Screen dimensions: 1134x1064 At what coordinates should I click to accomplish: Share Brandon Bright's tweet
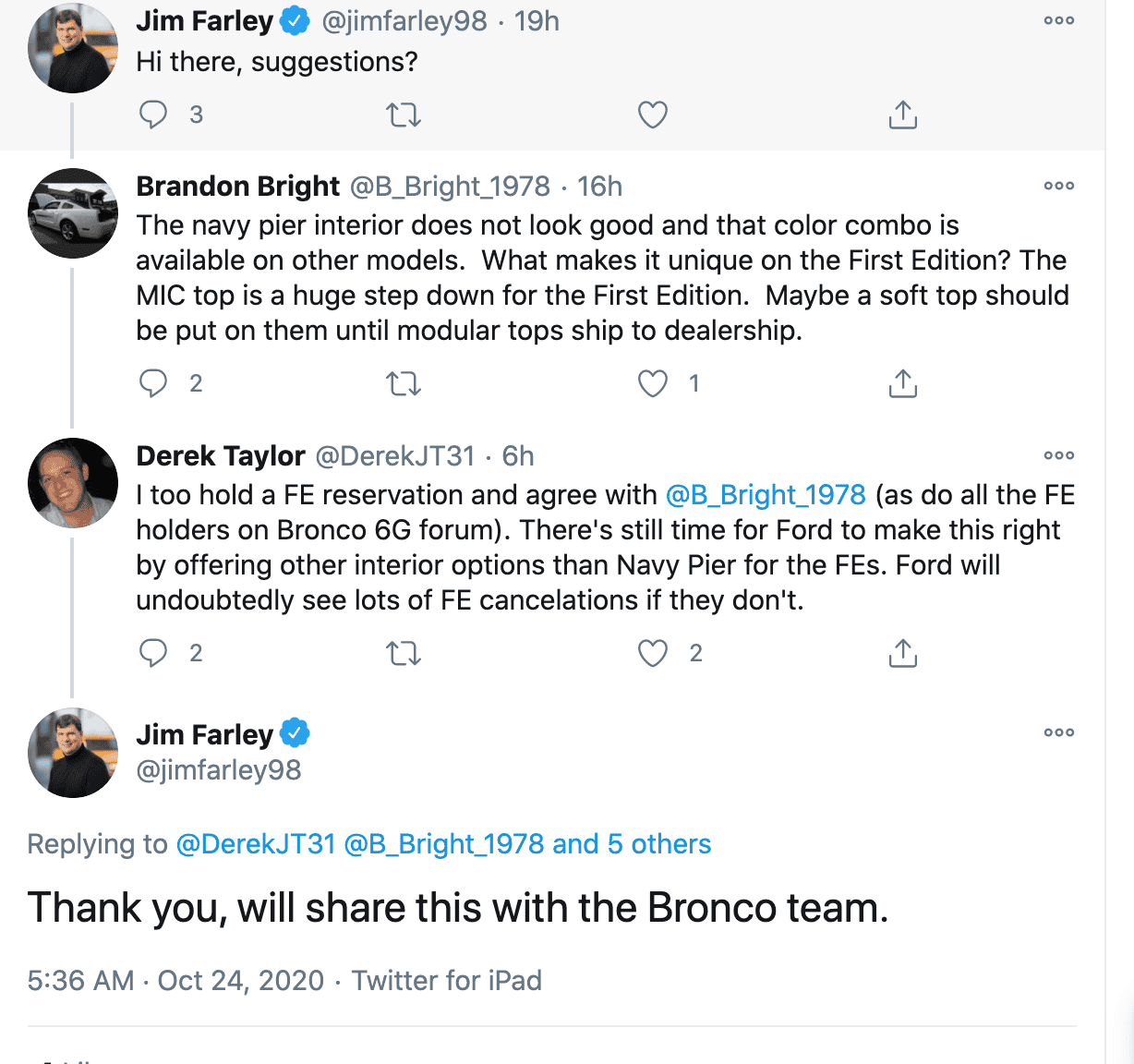[902, 383]
